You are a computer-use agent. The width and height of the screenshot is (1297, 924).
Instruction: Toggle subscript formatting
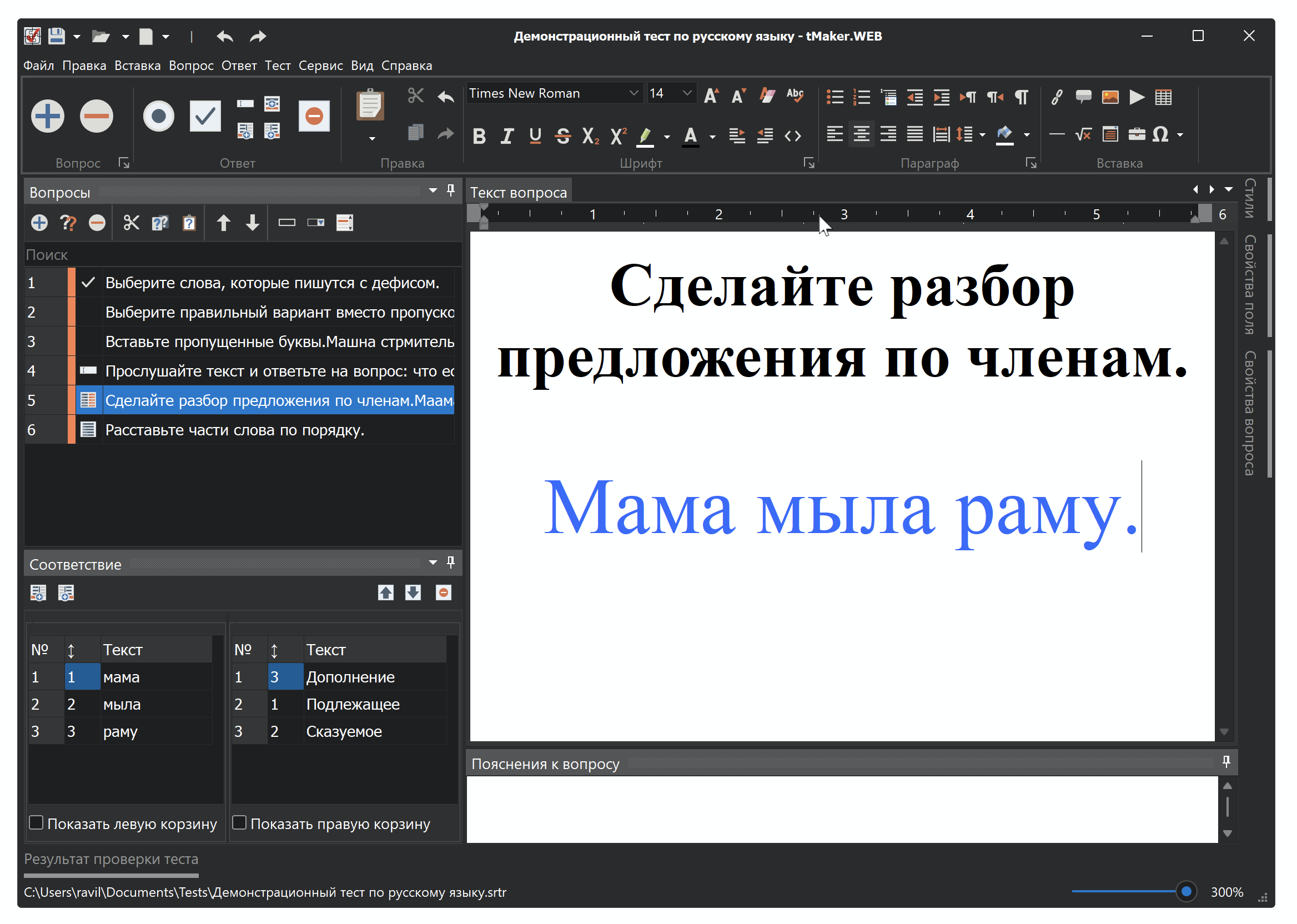pos(590,136)
